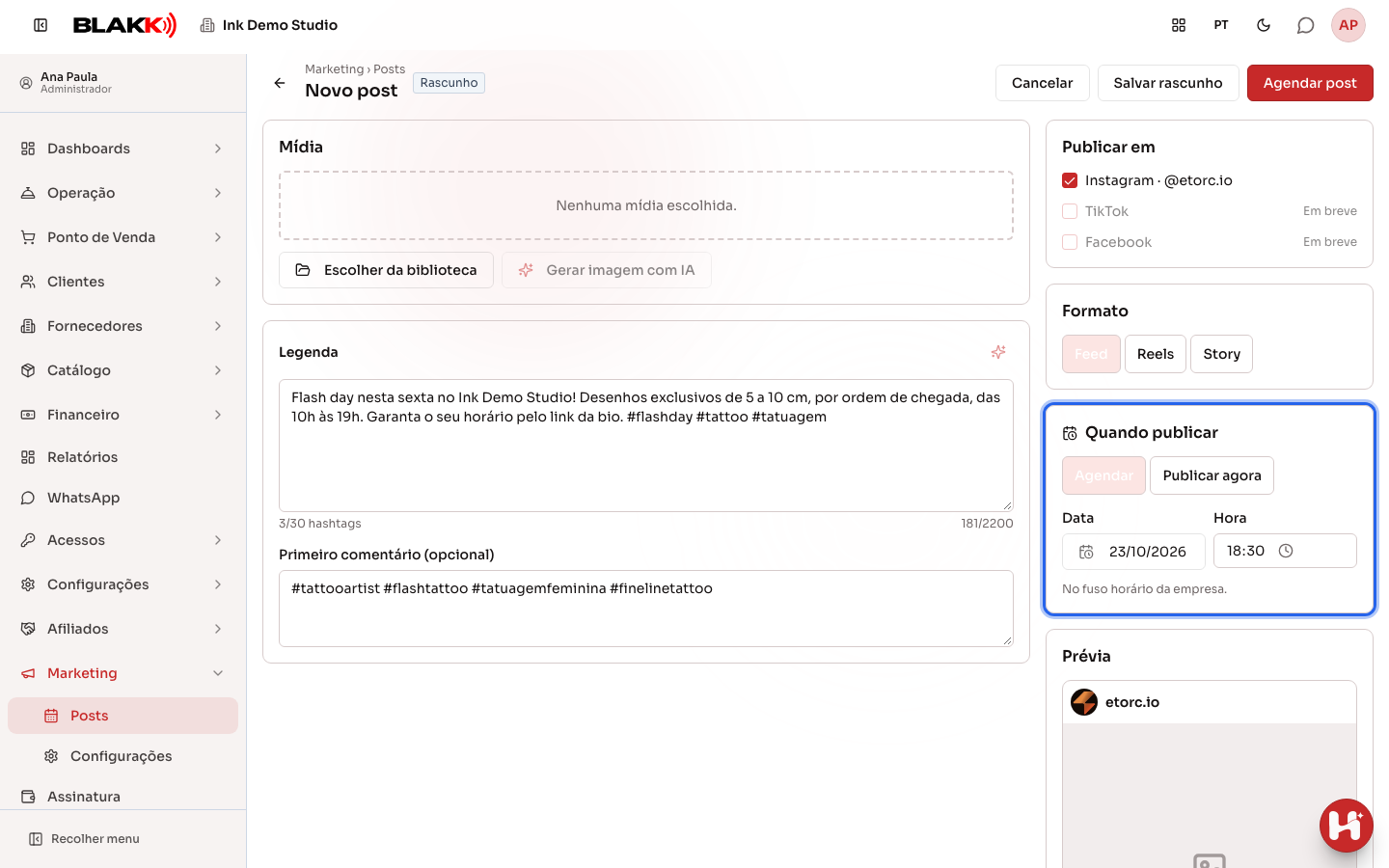Open the apps grid icon
The image size is (1389, 868).
[1179, 25]
